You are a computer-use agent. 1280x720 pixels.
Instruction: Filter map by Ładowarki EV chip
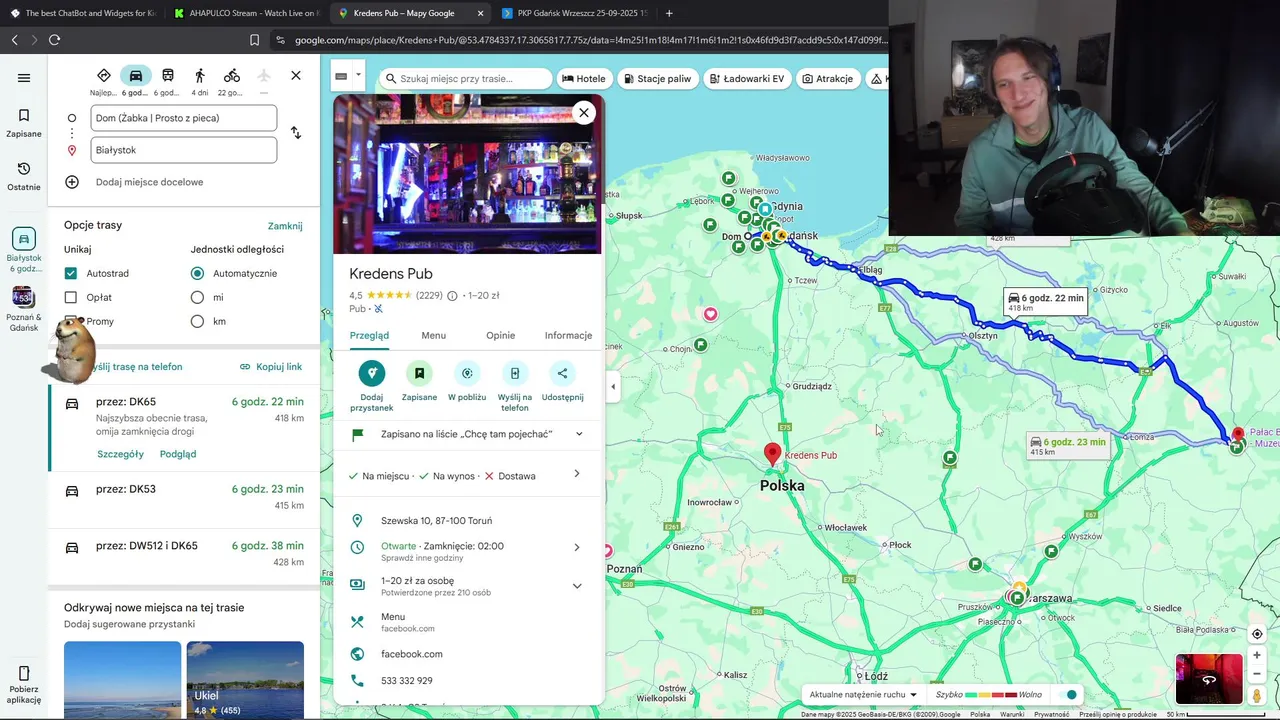[x=747, y=78]
